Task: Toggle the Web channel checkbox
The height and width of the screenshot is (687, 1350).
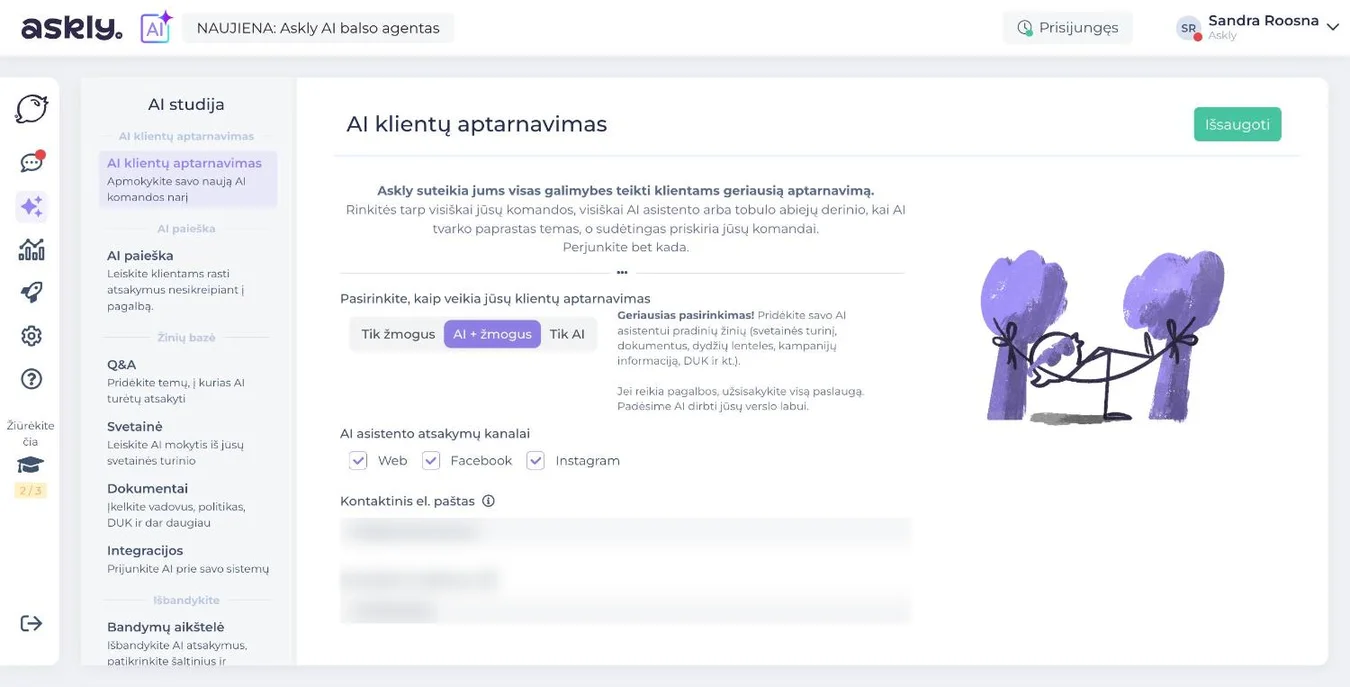Action: (x=358, y=460)
